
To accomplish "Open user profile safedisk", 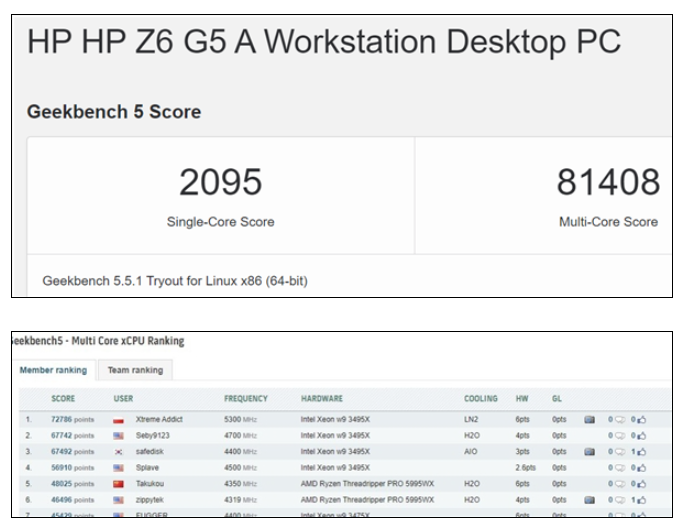I will [x=150, y=452].
